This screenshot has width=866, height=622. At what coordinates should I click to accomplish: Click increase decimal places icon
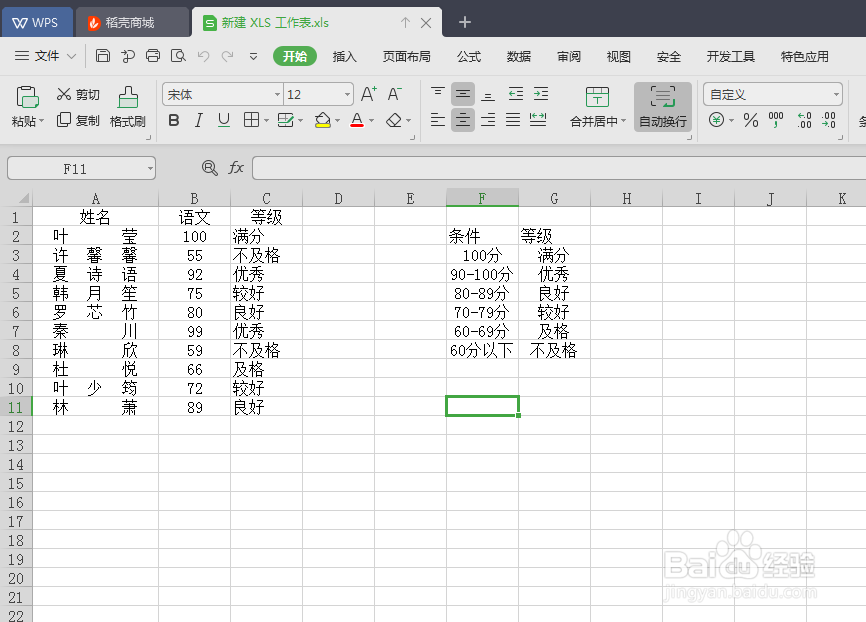tap(804, 120)
